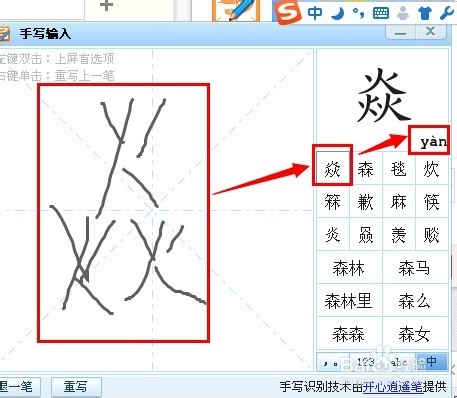
Task: Select candidate character 毯
Action: pos(398,169)
